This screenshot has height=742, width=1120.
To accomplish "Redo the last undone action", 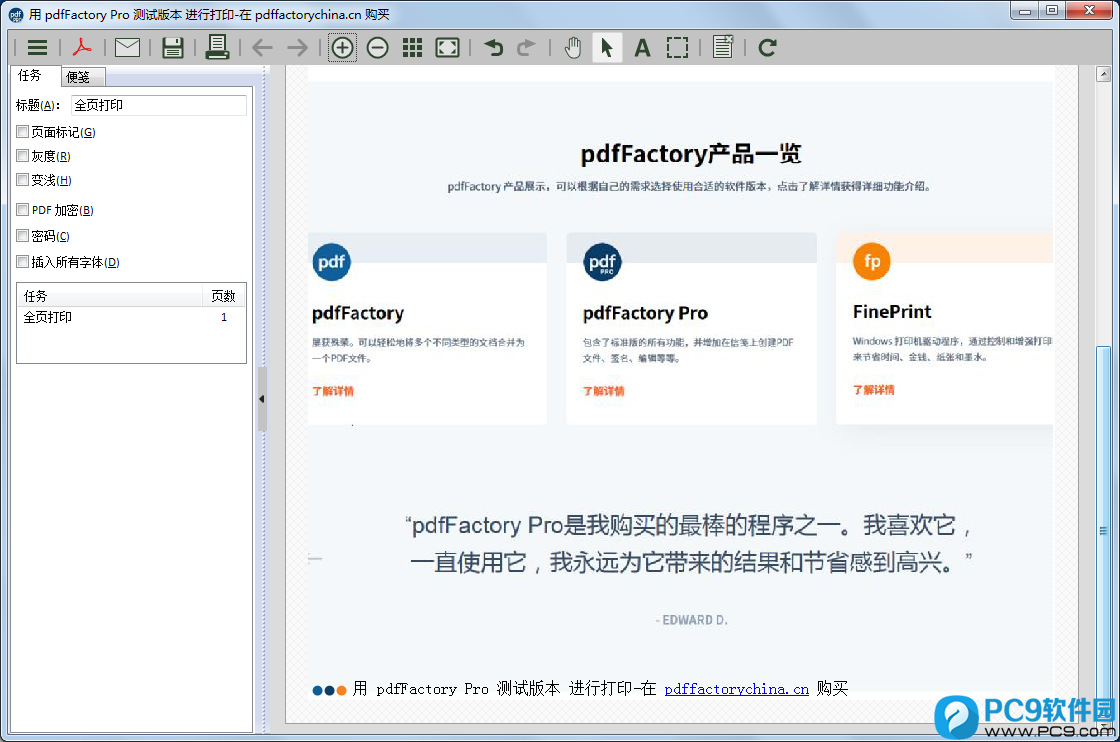I will [x=526, y=48].
